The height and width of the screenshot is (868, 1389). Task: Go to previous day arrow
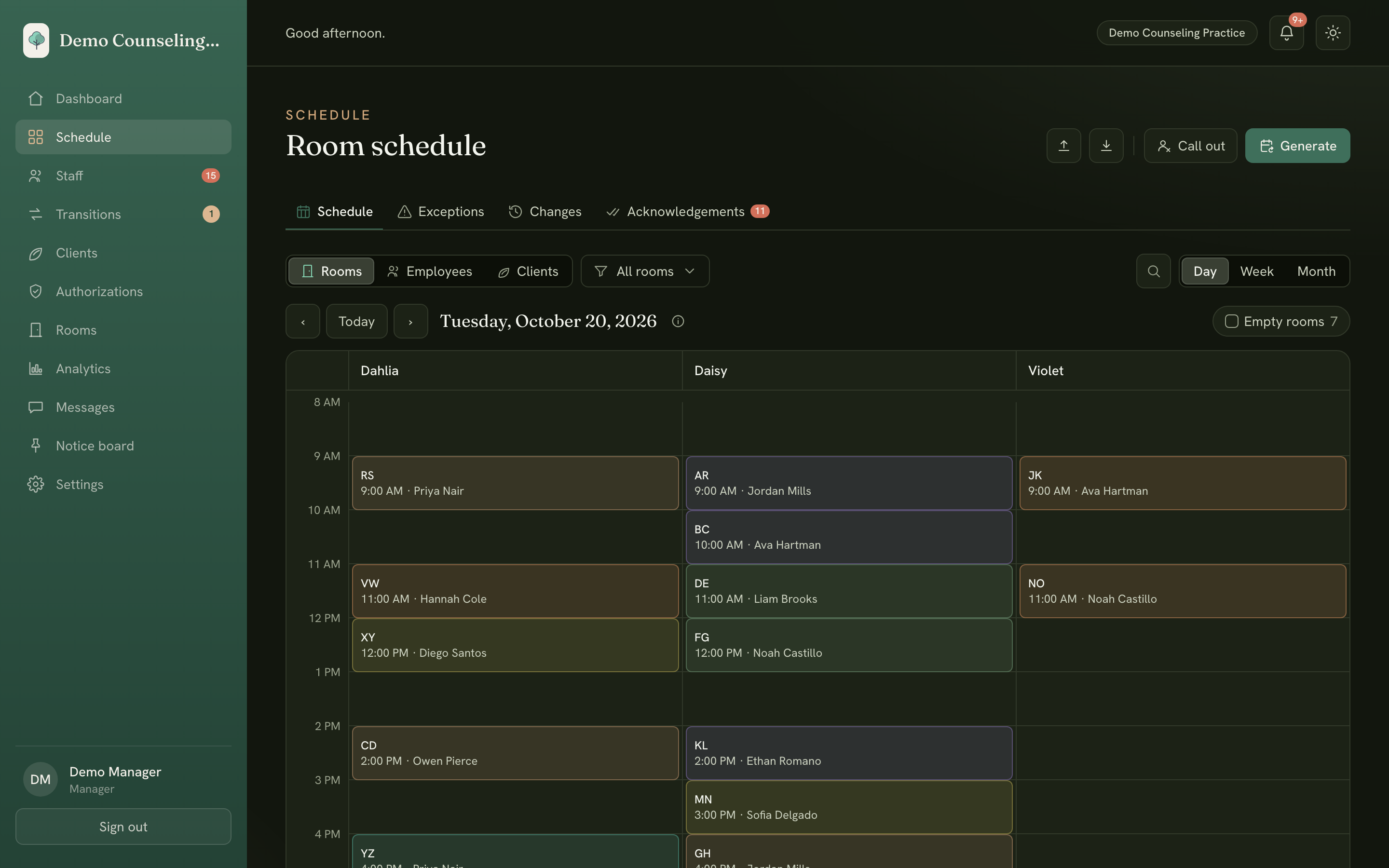pyautogui.click(x=303, y=322)
